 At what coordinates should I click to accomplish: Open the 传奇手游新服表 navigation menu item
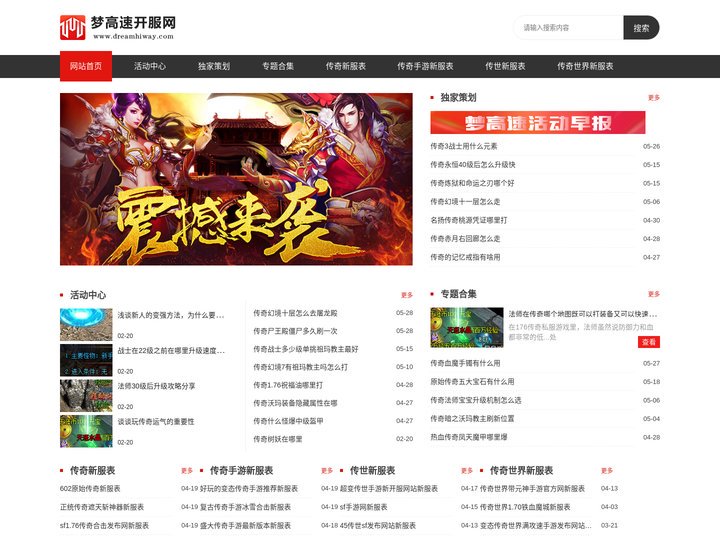pos(425,66)
